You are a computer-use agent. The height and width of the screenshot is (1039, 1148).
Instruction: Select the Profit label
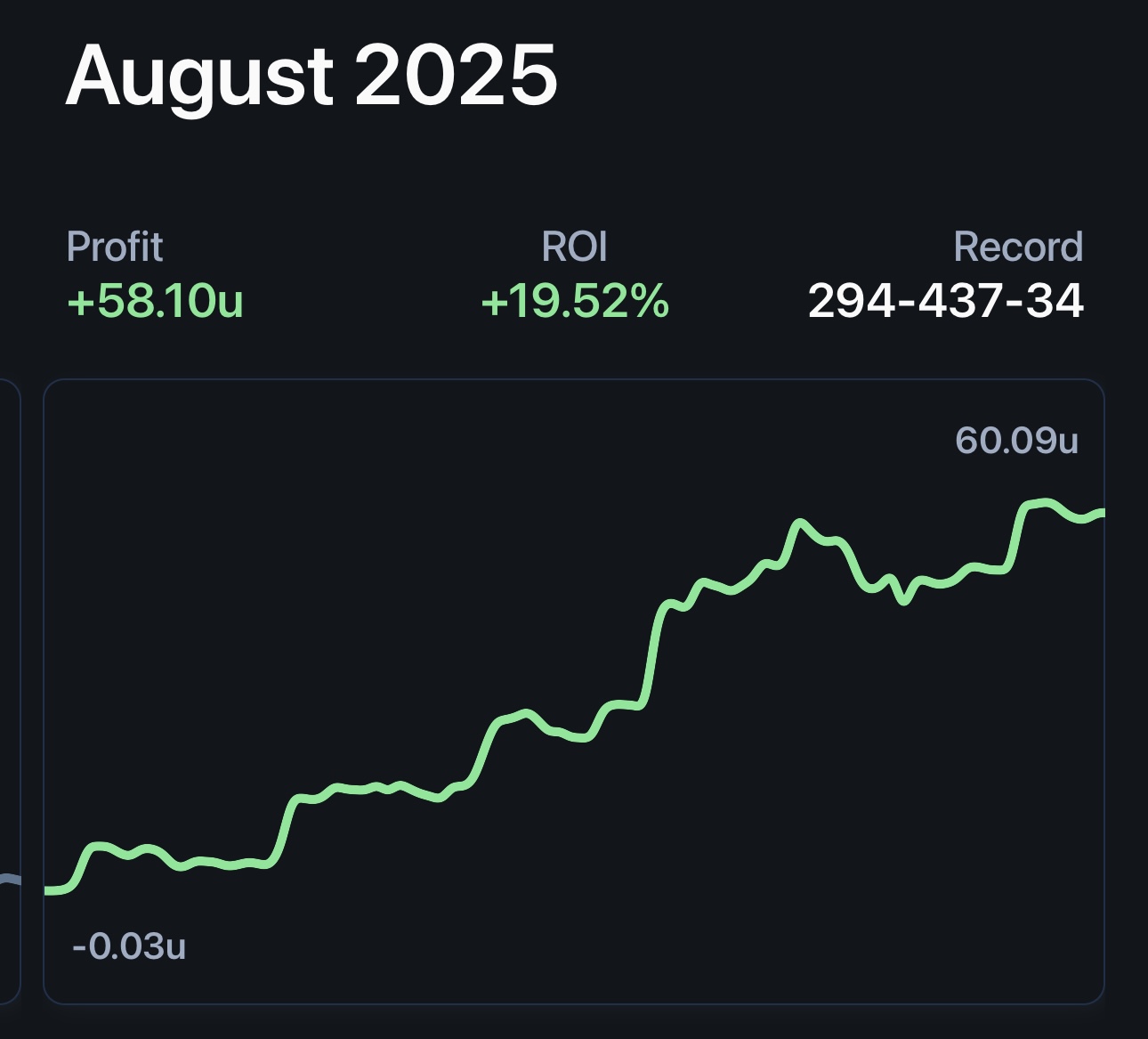tap(115, 247)
